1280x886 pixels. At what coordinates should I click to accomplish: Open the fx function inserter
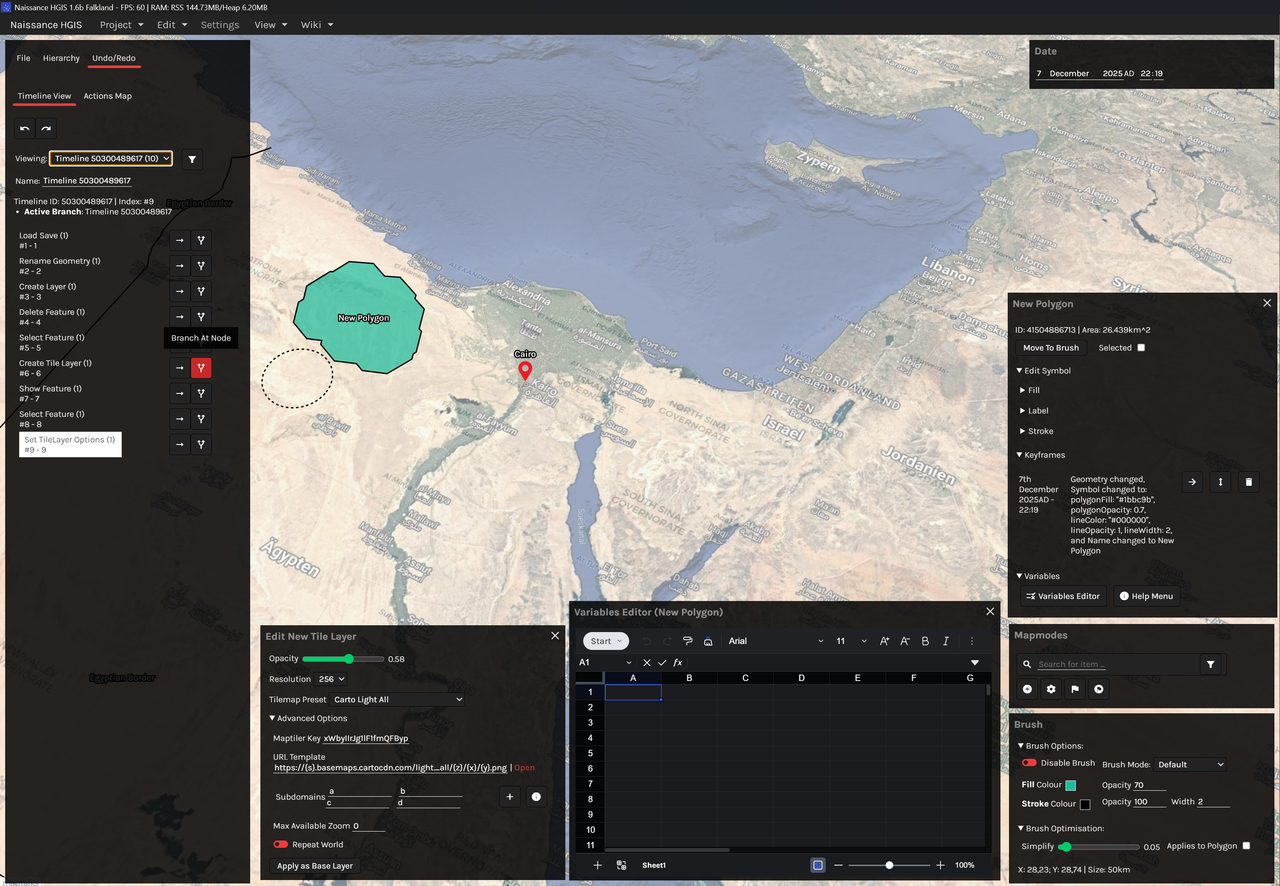[x=677, y=663]
